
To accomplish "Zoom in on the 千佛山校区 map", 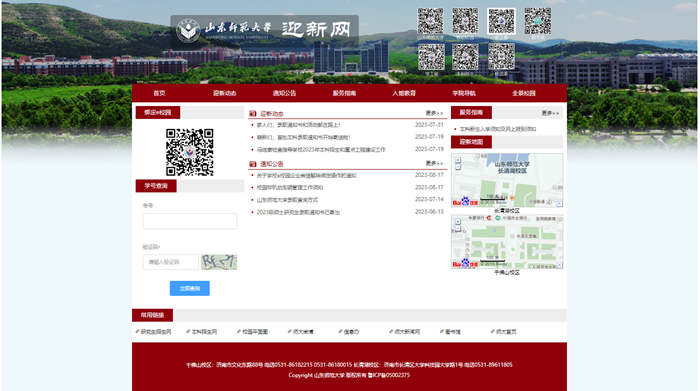I will pyautogui.click(x=458, y=221).
